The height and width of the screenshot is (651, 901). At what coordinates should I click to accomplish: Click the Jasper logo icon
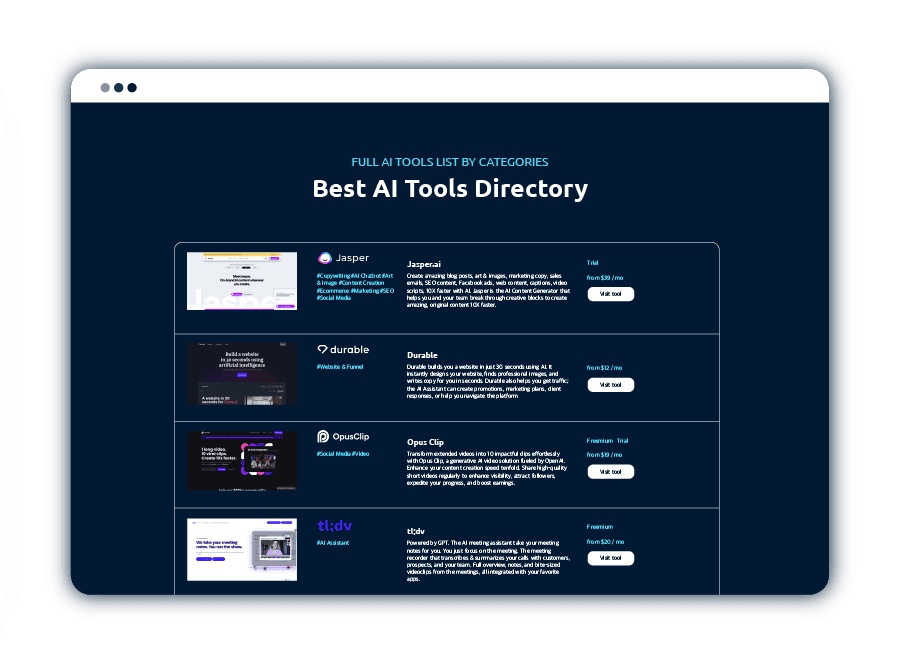[x=325, y=258]
